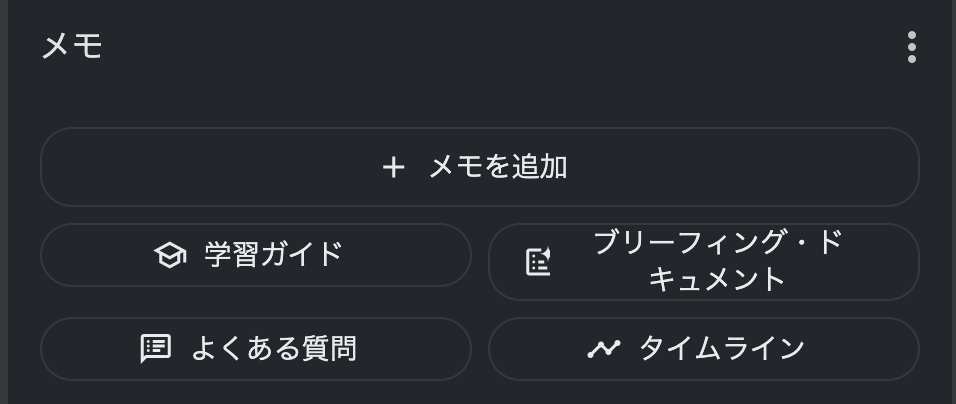
Task: Click the plus icon in メモを追加
Action: point(393,168)
